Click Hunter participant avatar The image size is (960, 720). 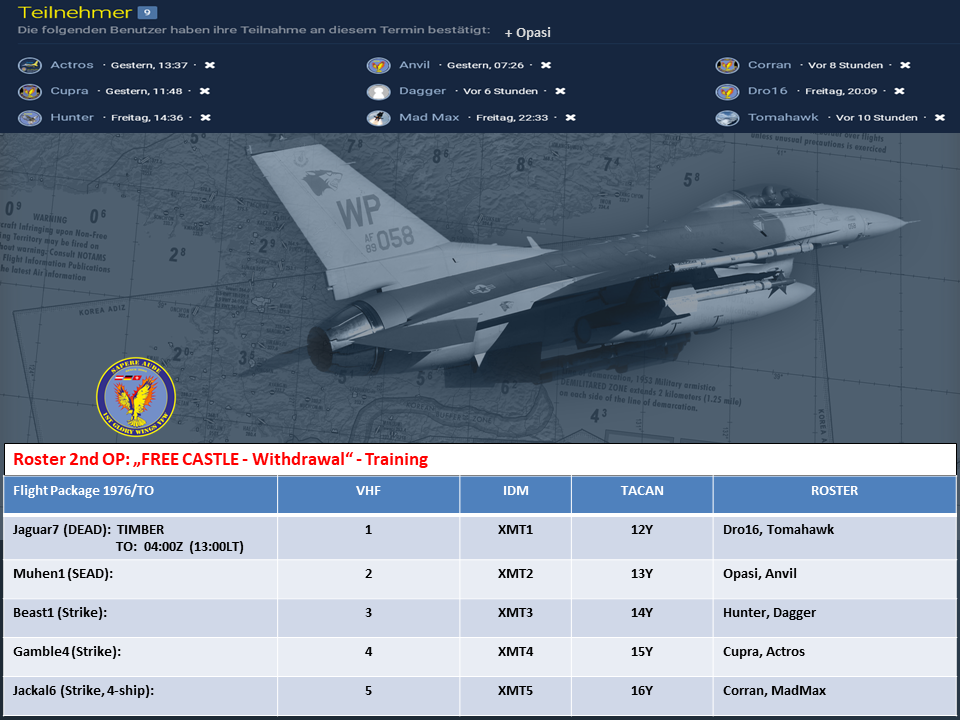[x=29, y=118]
